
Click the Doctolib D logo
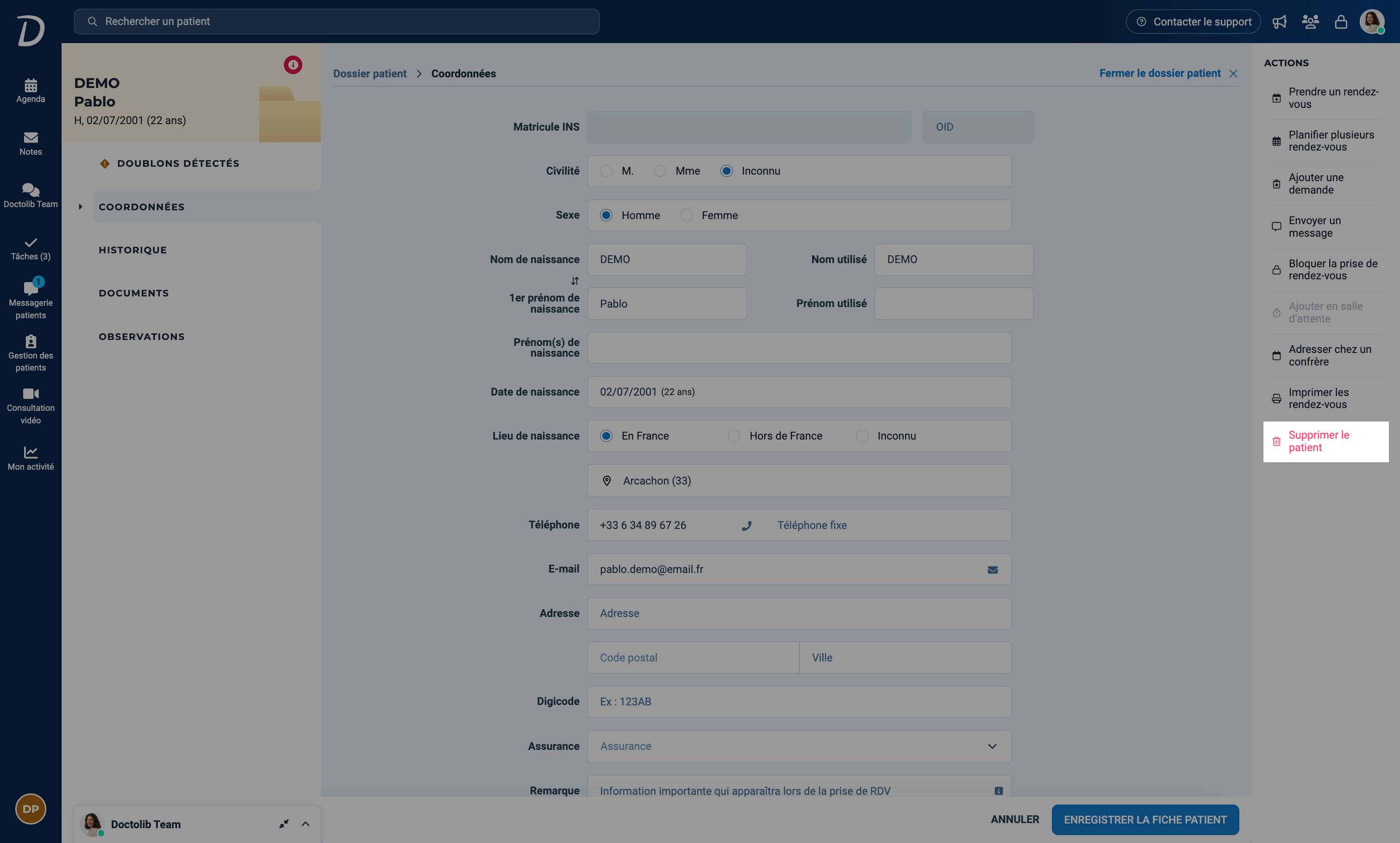[x=31, y=31]
